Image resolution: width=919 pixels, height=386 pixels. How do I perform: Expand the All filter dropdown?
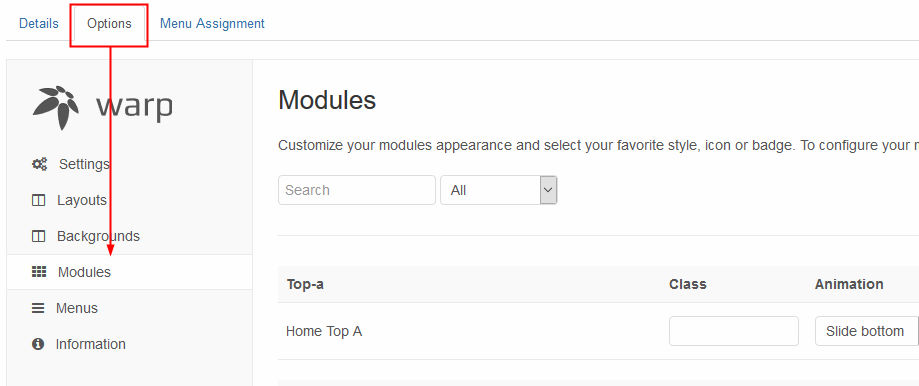point(499,190)
